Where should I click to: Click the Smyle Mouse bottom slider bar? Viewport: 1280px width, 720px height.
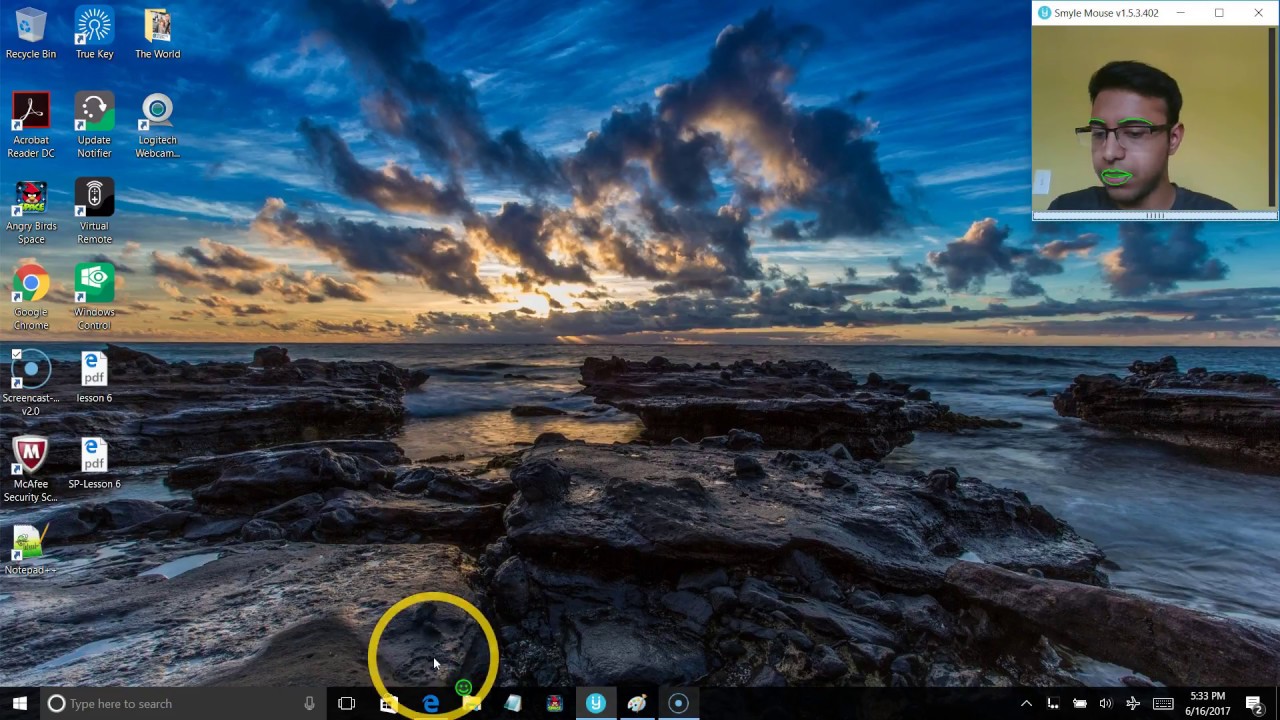(x=1155, y=215)
